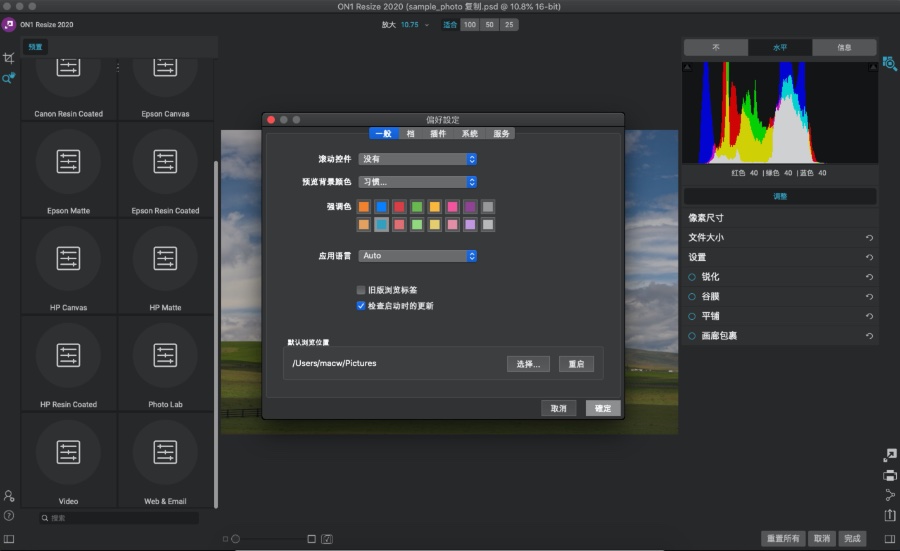Toggle the left panel visibility icon
Viewport: 900px width, 551px height.
coord(9,539)
